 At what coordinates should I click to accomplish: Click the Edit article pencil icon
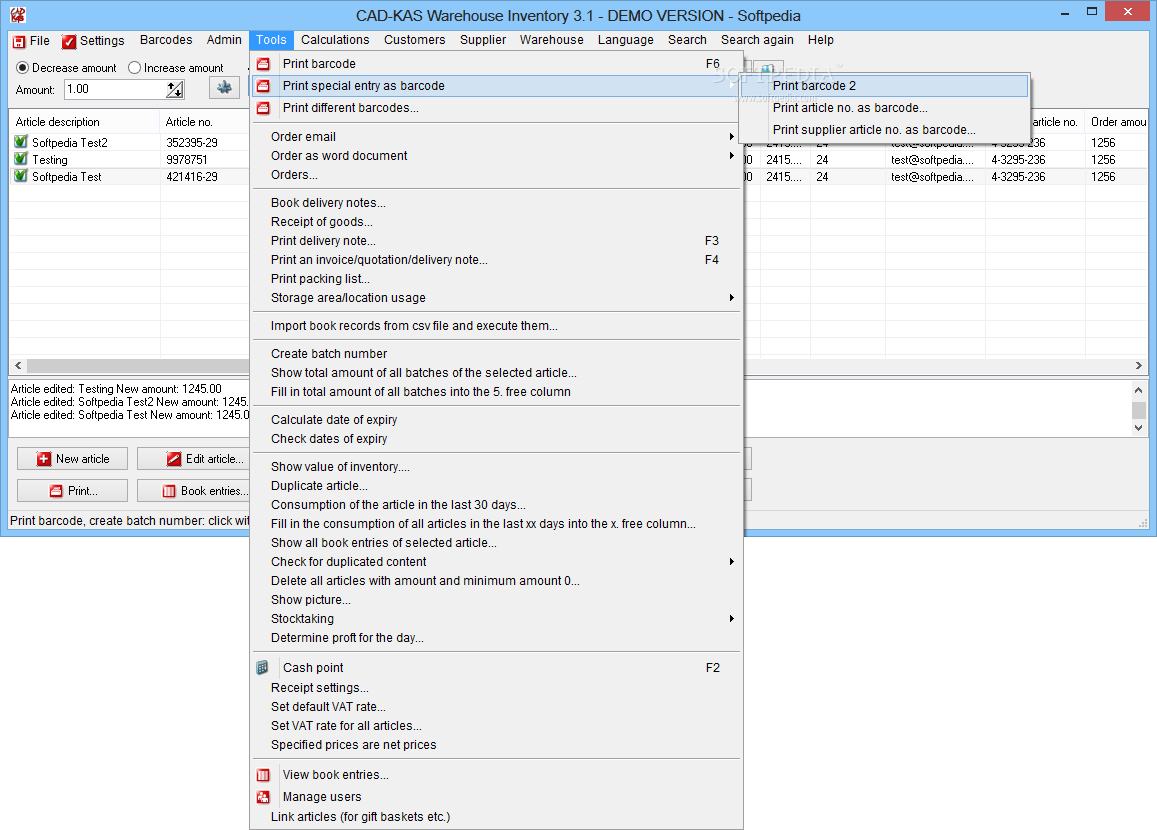[x=173, y=459]
